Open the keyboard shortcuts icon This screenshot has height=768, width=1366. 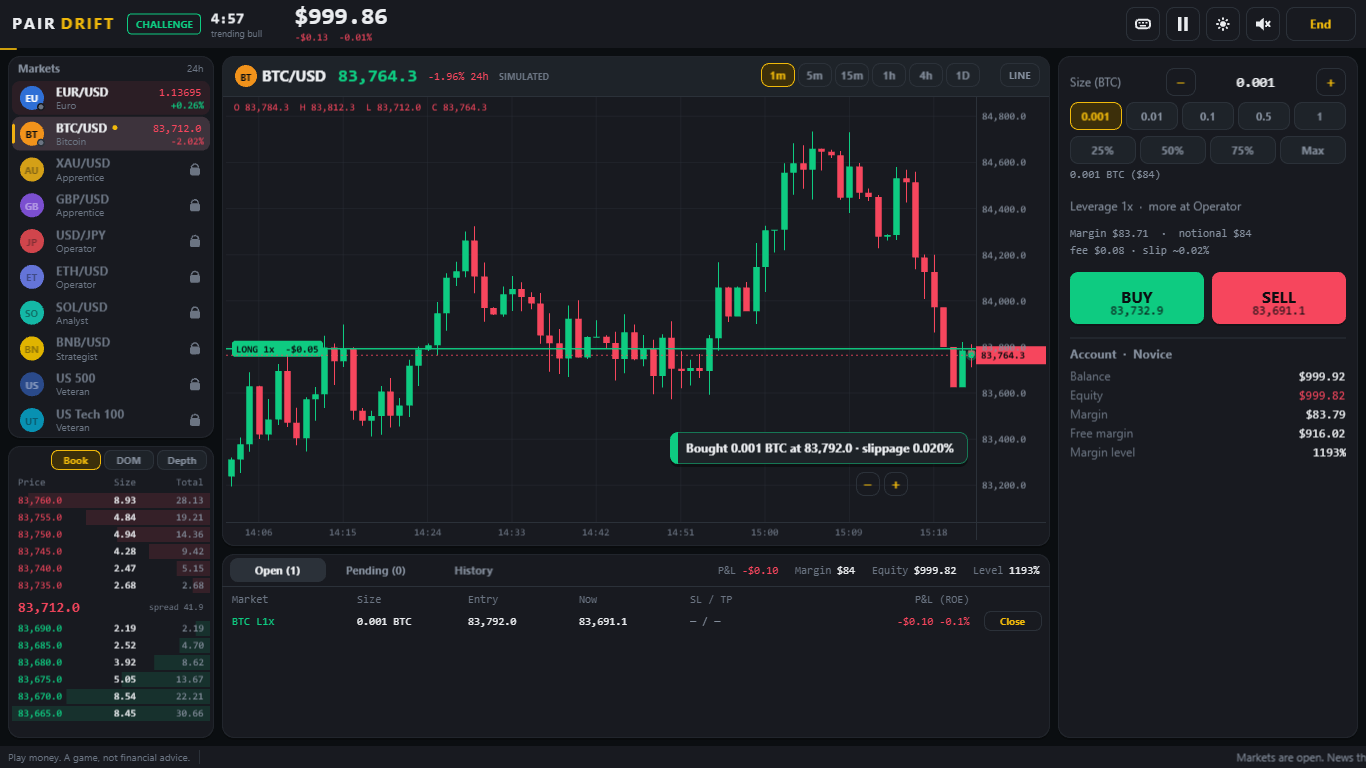tap(1143, 24)
